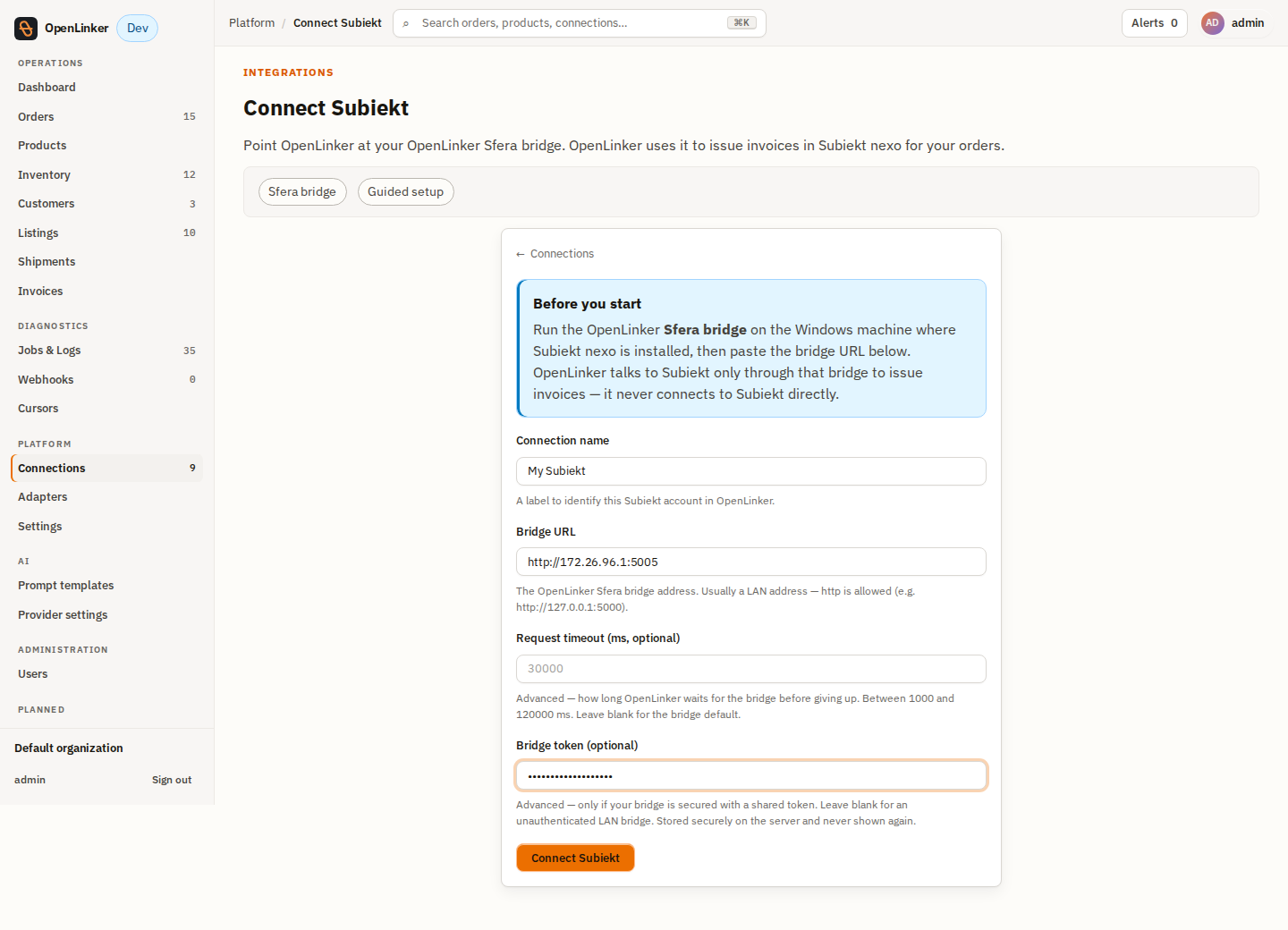Select the Guided setup pill
The height and width of the screenshot is (930, 1288).
[x=406, y=192]
